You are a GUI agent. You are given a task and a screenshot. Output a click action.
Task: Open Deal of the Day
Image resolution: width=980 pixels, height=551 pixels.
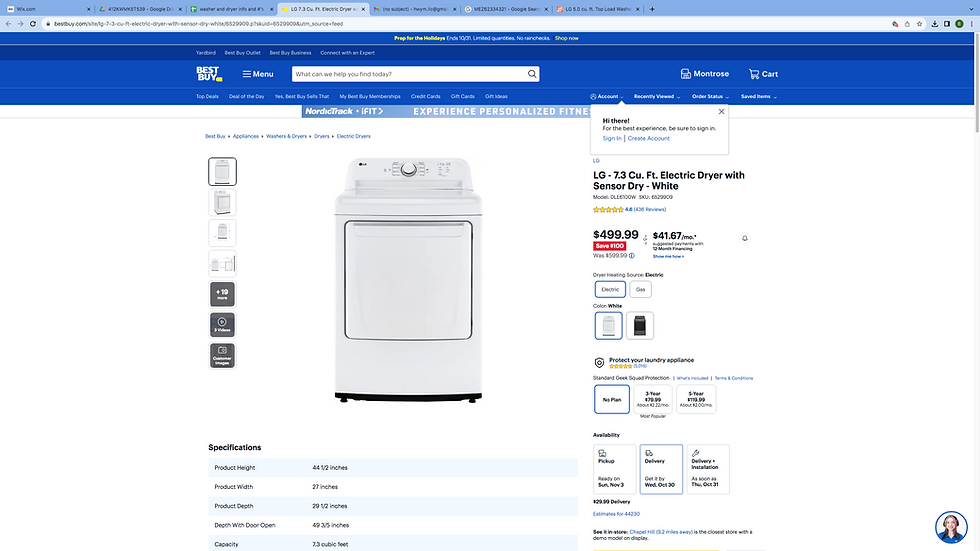pos(246,96)
